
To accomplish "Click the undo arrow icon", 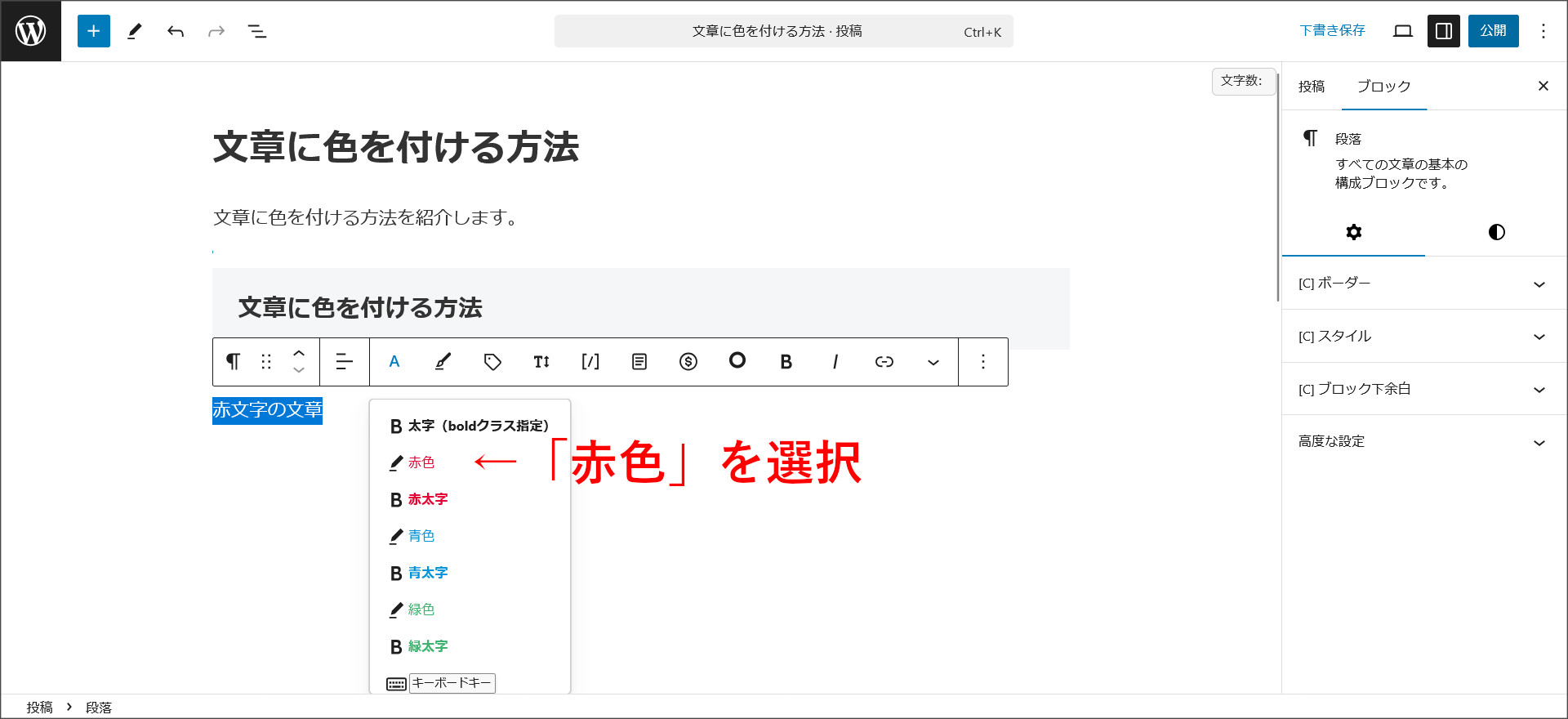I will tap(176, 32).
